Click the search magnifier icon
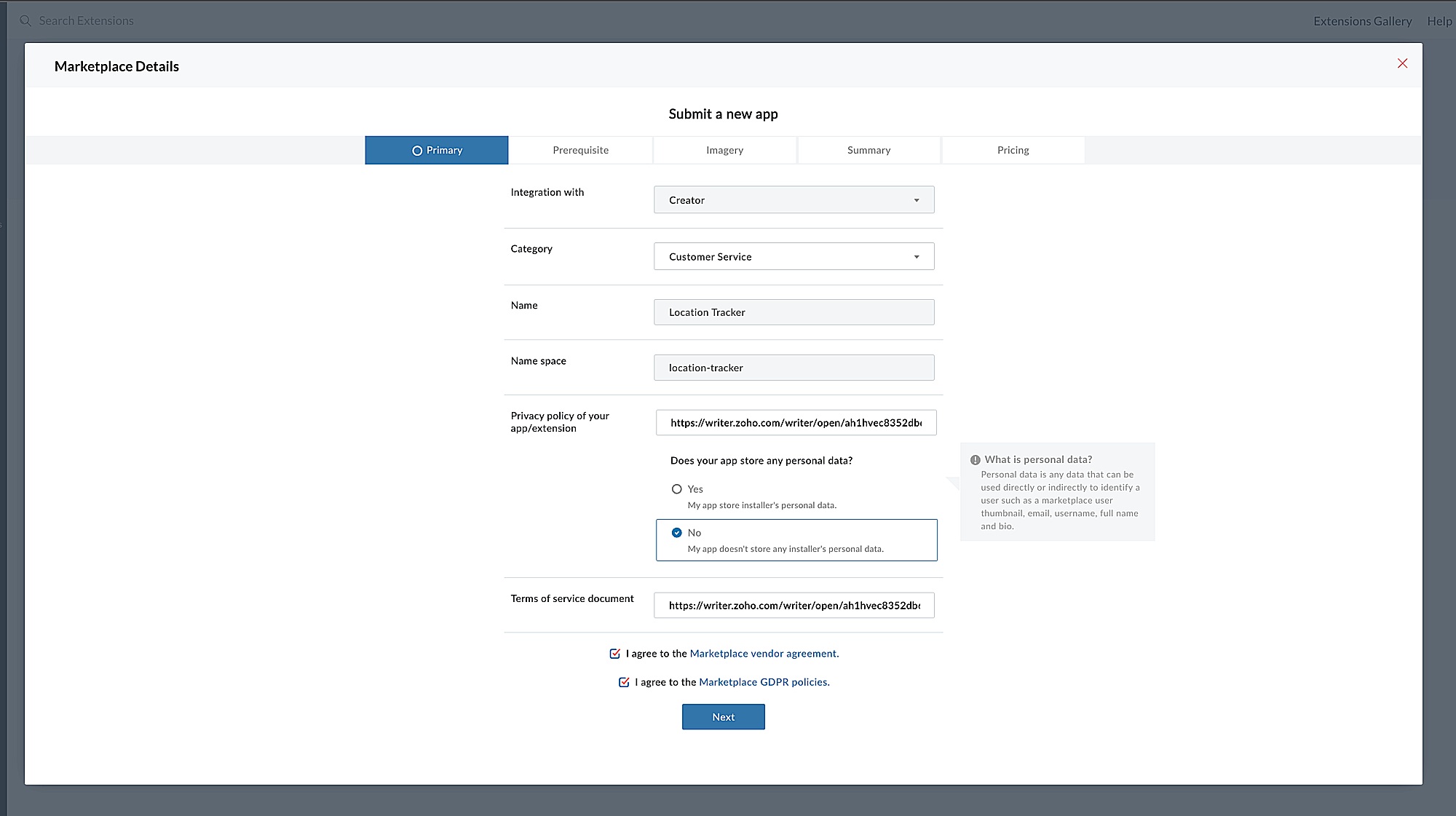The width and height of the screenshot is (1456, 816). [25, 20]
